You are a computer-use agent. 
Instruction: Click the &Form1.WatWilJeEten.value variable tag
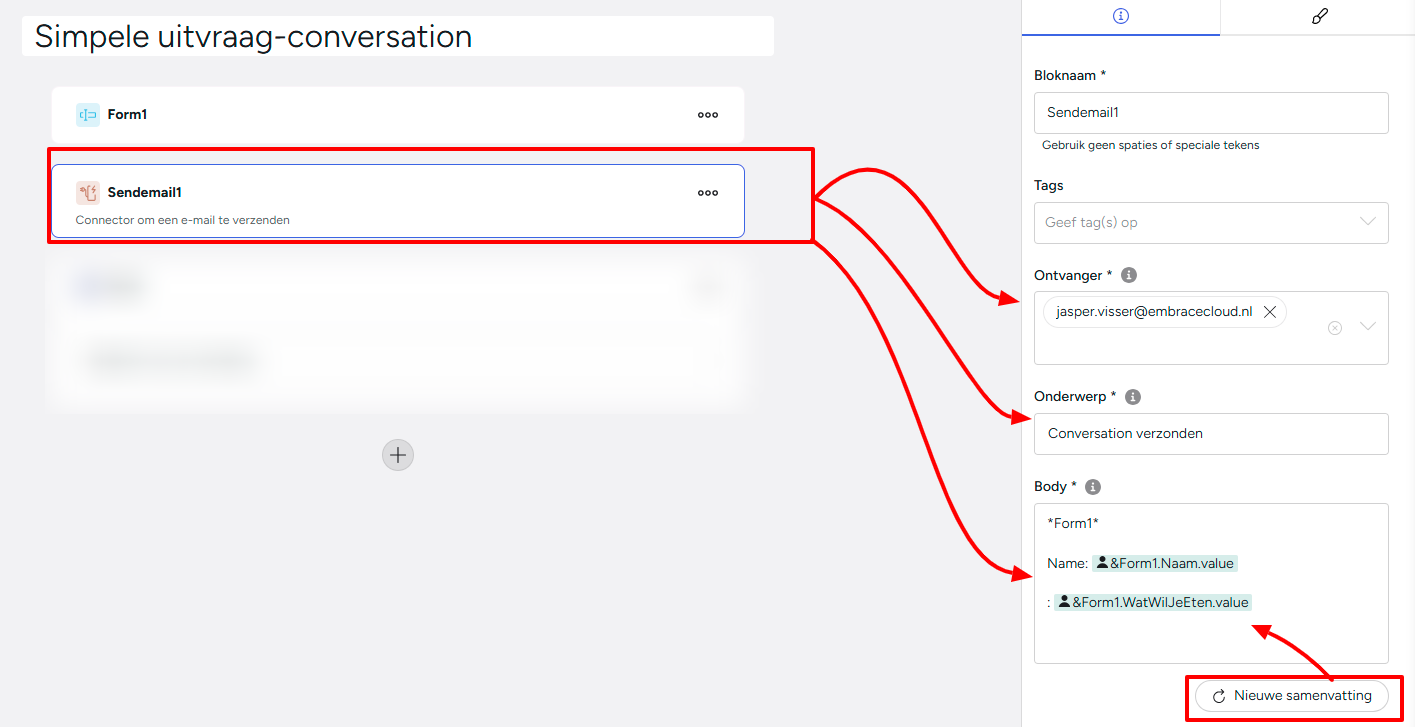pyautogui.click(x=1153, y=602)
